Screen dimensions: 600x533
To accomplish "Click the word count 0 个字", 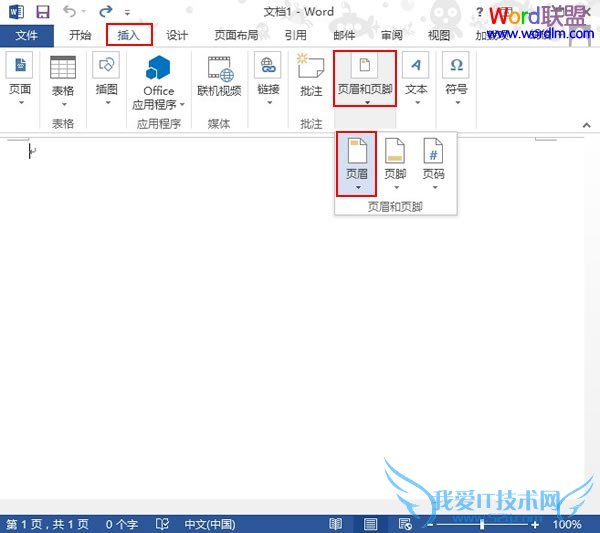I will point(121,524).
